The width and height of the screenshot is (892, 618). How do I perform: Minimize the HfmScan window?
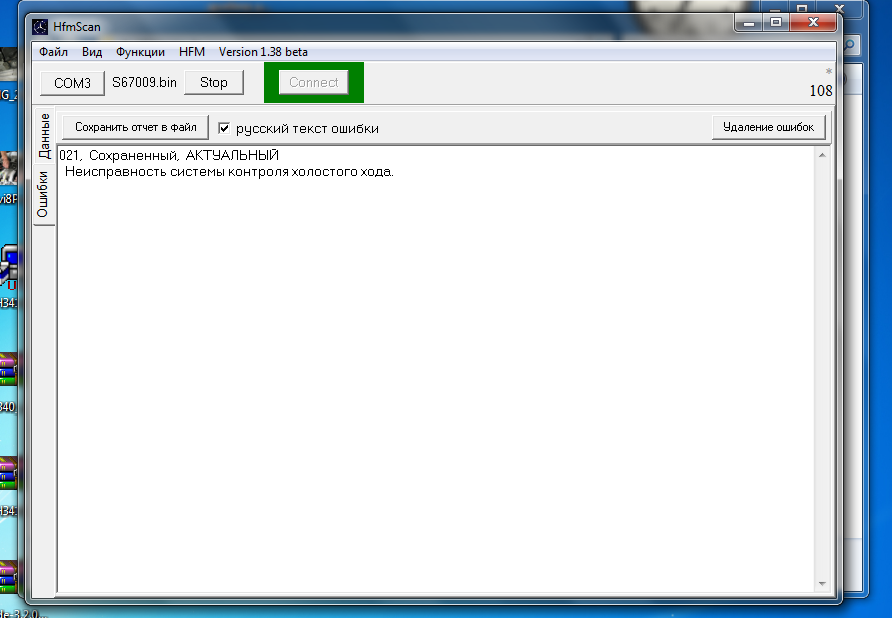tap(749, 23)
